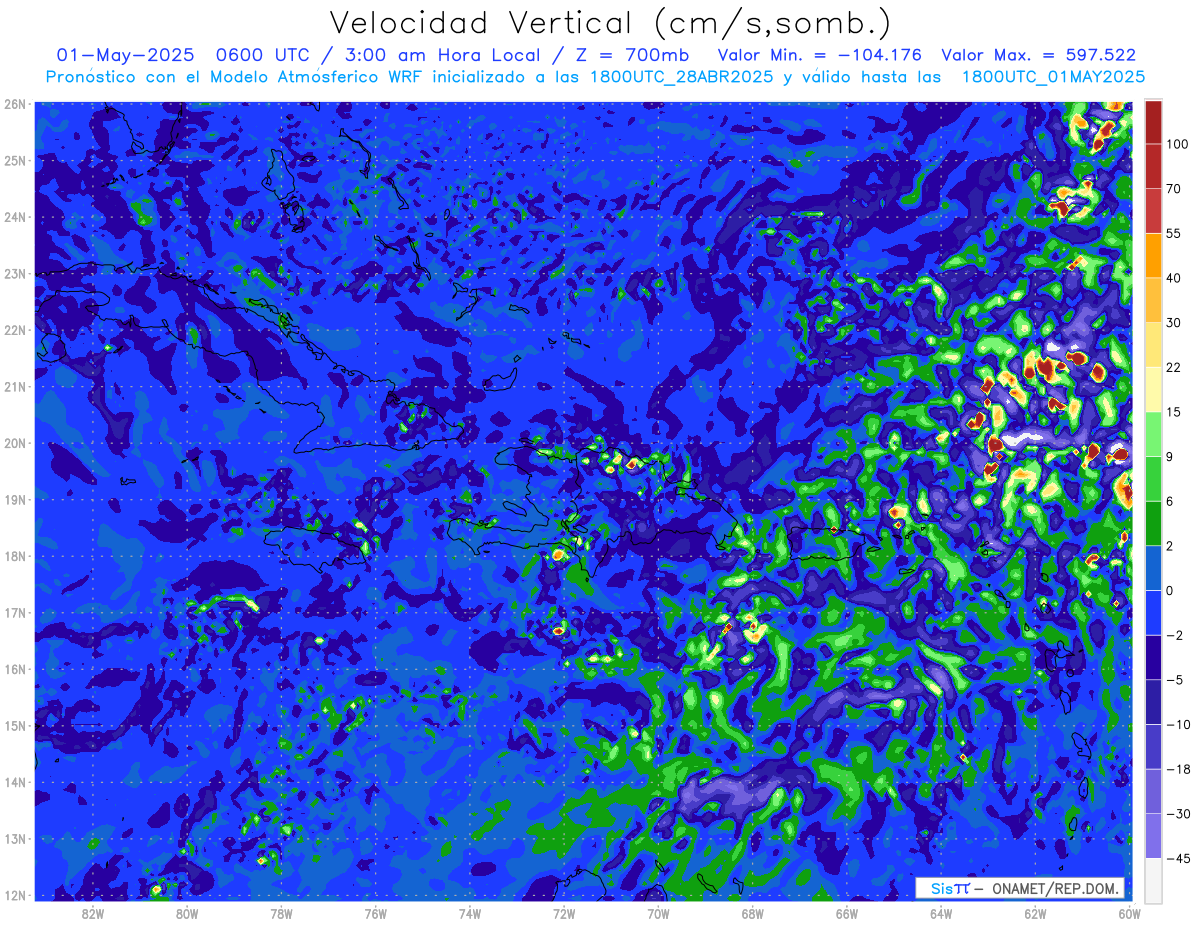Click the "0600 UTC" time text
Image resolution: width=1200 pixels, height=927 pixels.
tap(266, 55)
